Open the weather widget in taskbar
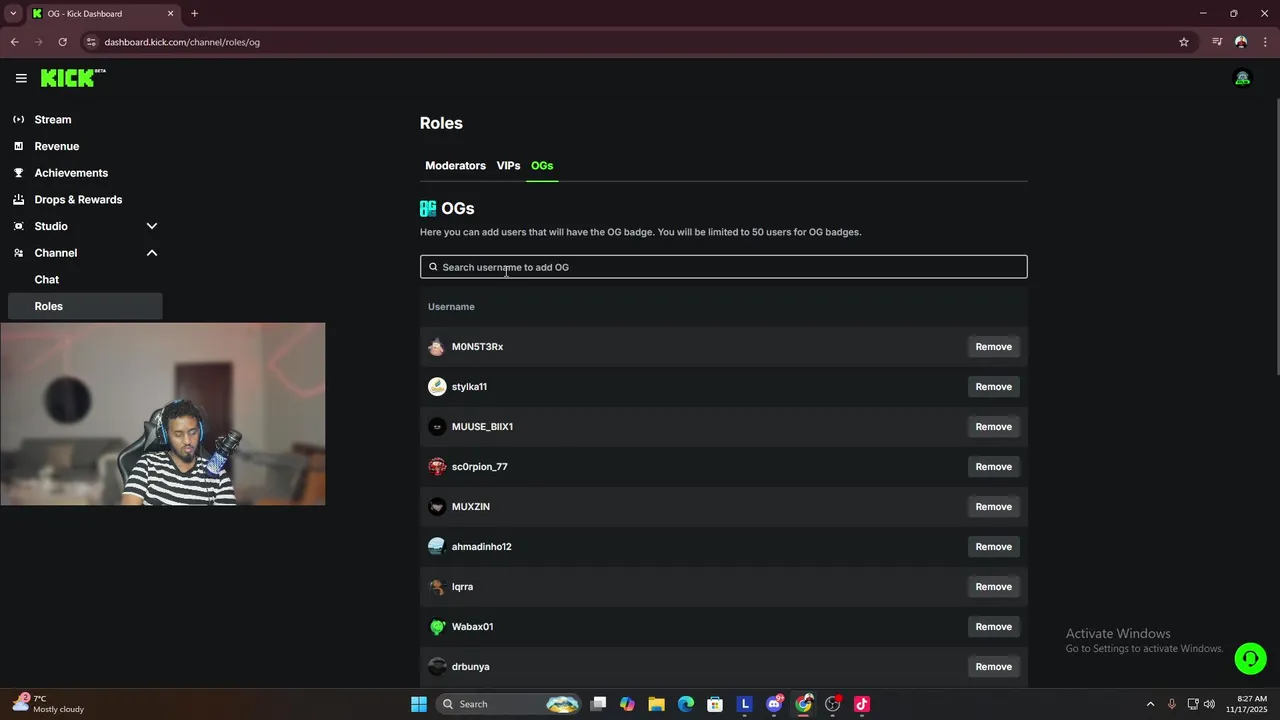 48,704
